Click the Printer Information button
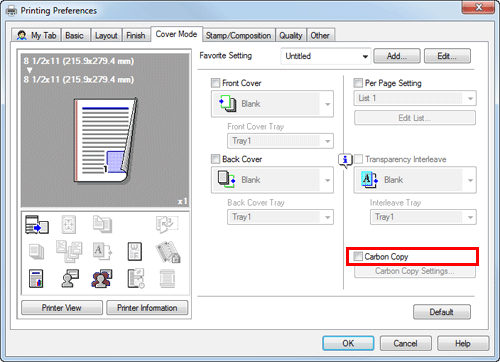The width and height of the screenshot is (500, 362). pos(147,308)
